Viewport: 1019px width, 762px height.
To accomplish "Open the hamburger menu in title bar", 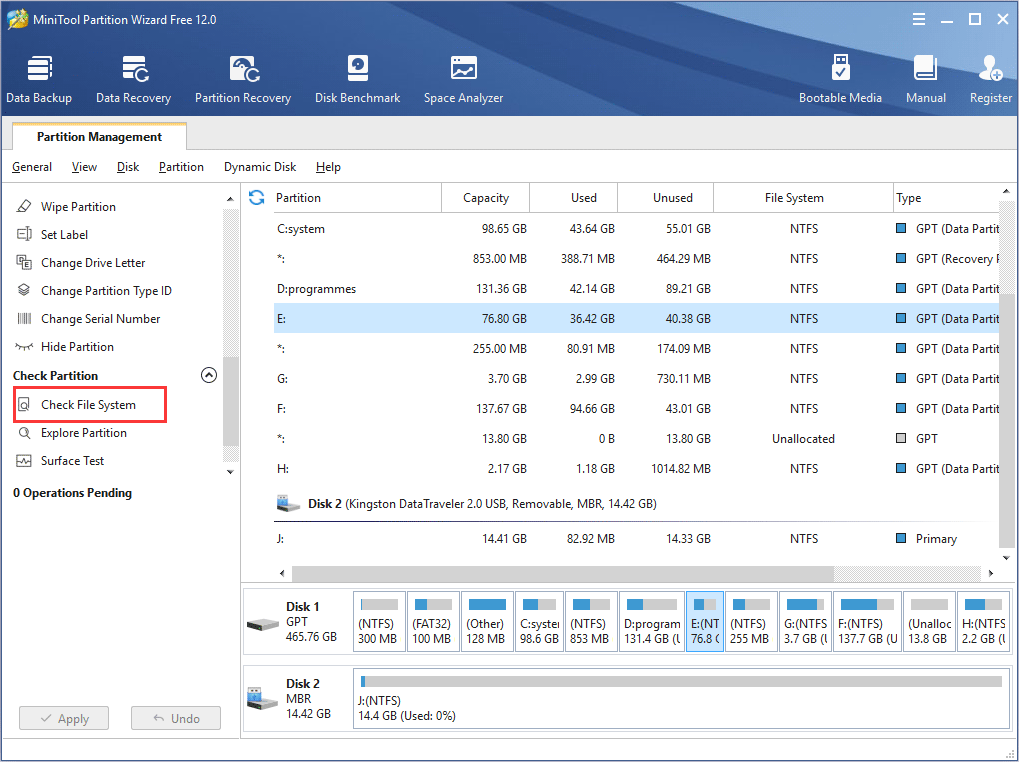I will 918,19.
